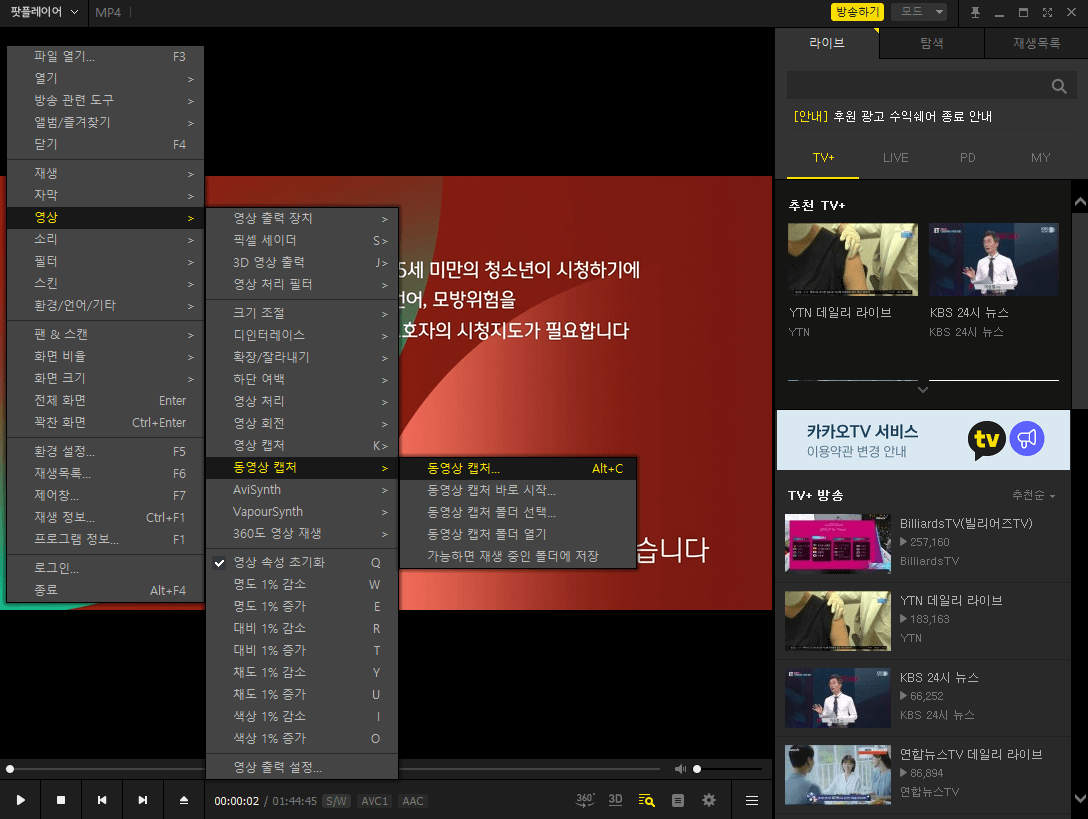Click the side panel scroll-down arrow
The width and height of the screenshot is (1088, 819).
1080,799
